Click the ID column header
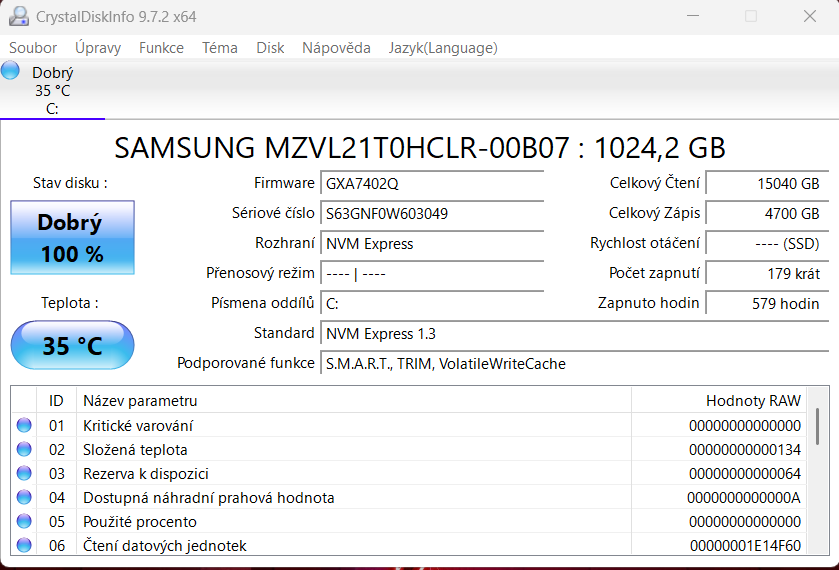Viewport: 839px width, 570px height. pyautogui.click(x=56, y=400)
